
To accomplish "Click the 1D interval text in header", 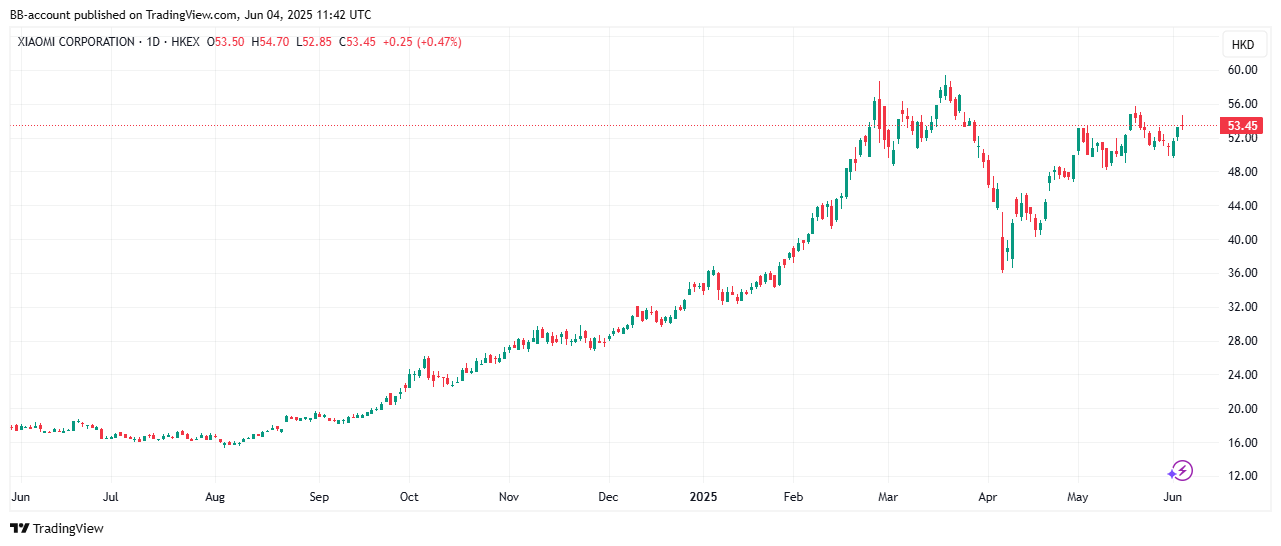I will coord(154,42).
